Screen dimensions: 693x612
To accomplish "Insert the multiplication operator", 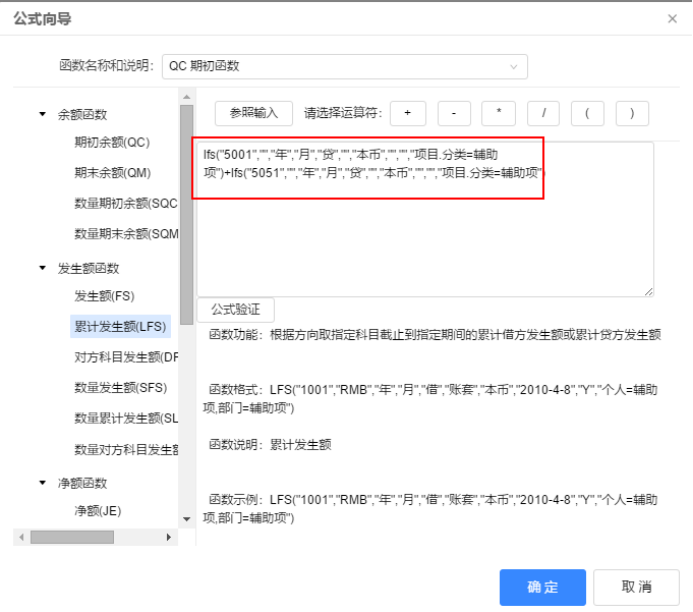I will [x=498, y=113].
